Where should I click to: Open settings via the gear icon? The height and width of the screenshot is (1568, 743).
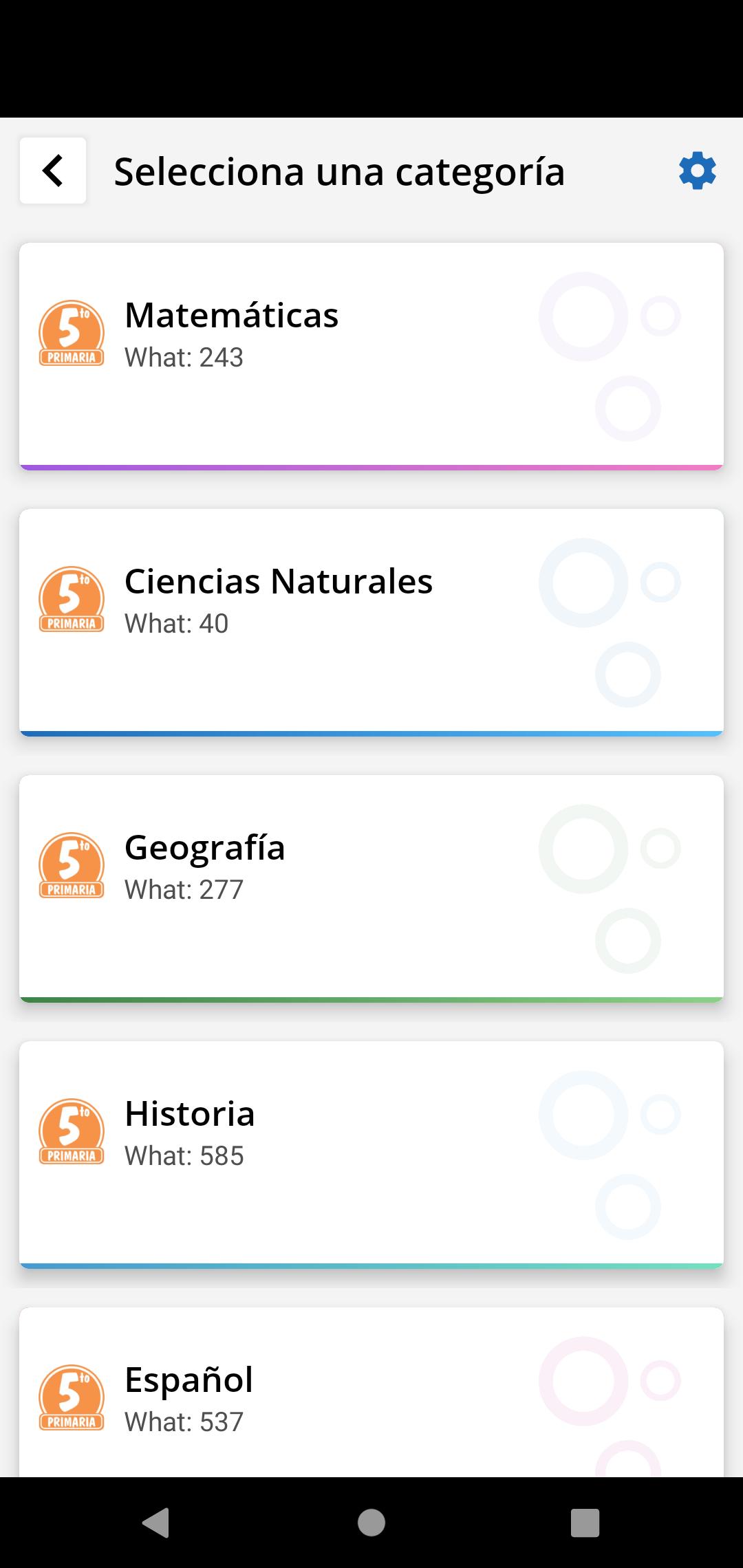(697, 171)
